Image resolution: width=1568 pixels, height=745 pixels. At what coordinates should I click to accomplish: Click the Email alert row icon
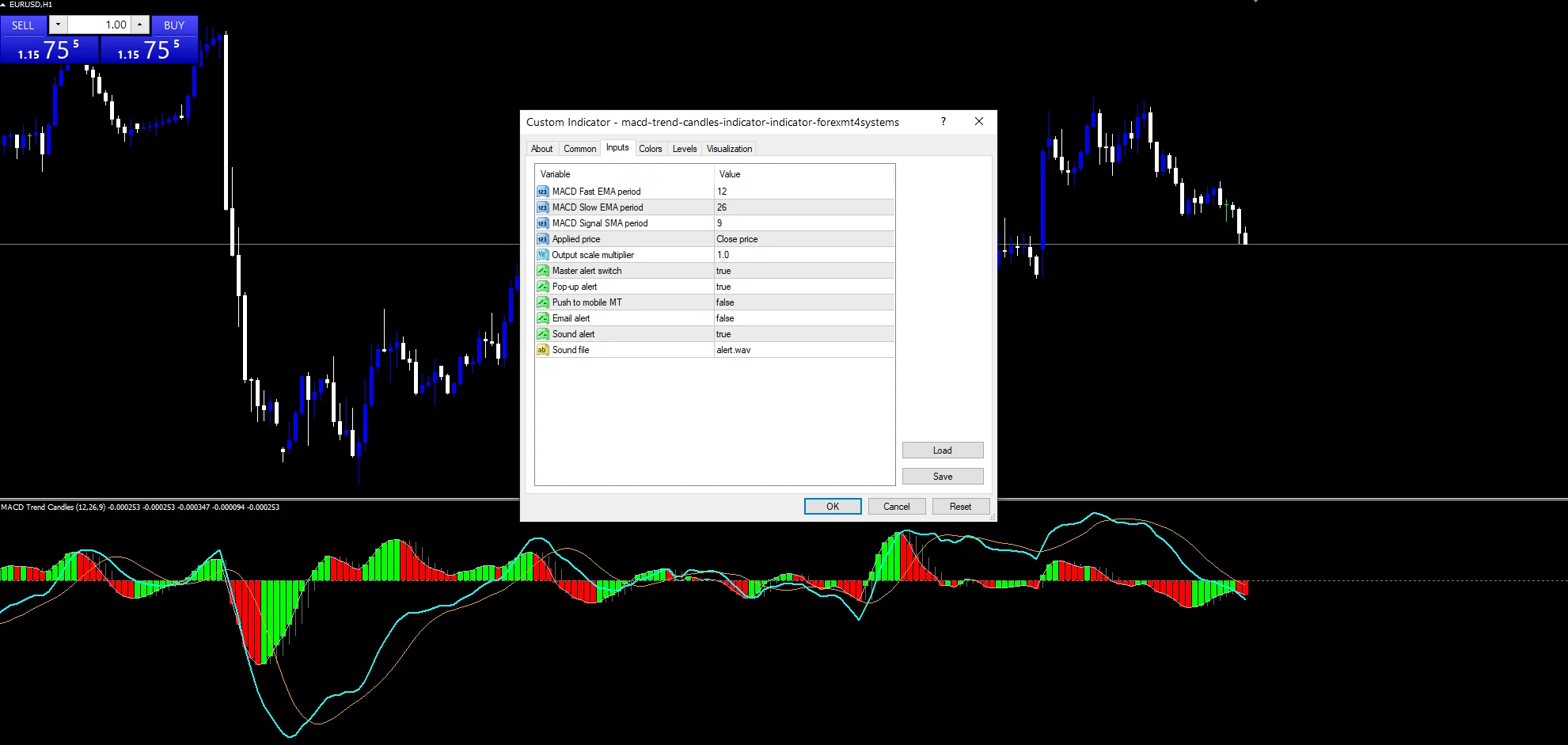pyautogui.click(x=542, y=318)
